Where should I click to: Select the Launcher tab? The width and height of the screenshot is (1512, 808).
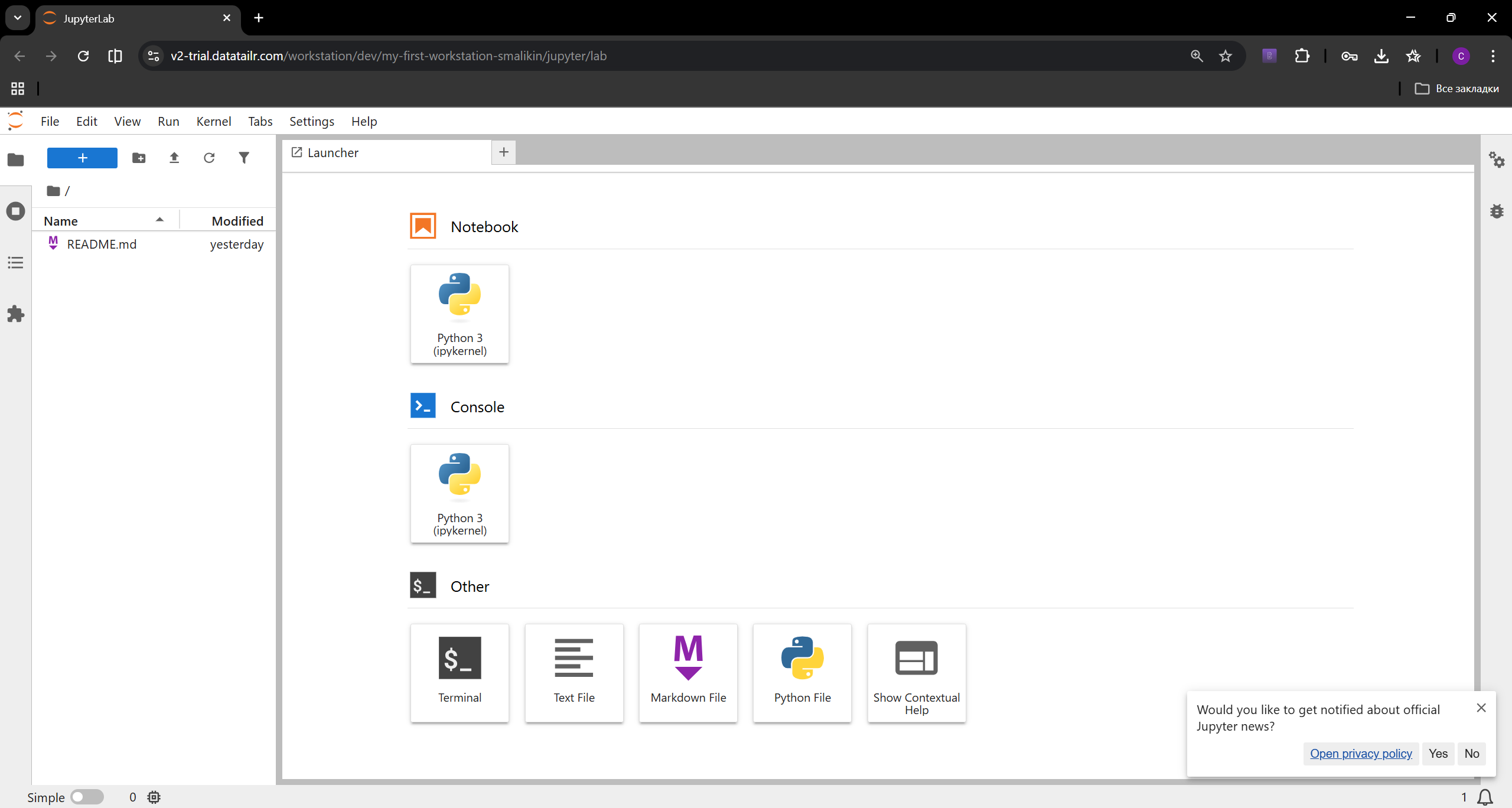coord(387,152)
